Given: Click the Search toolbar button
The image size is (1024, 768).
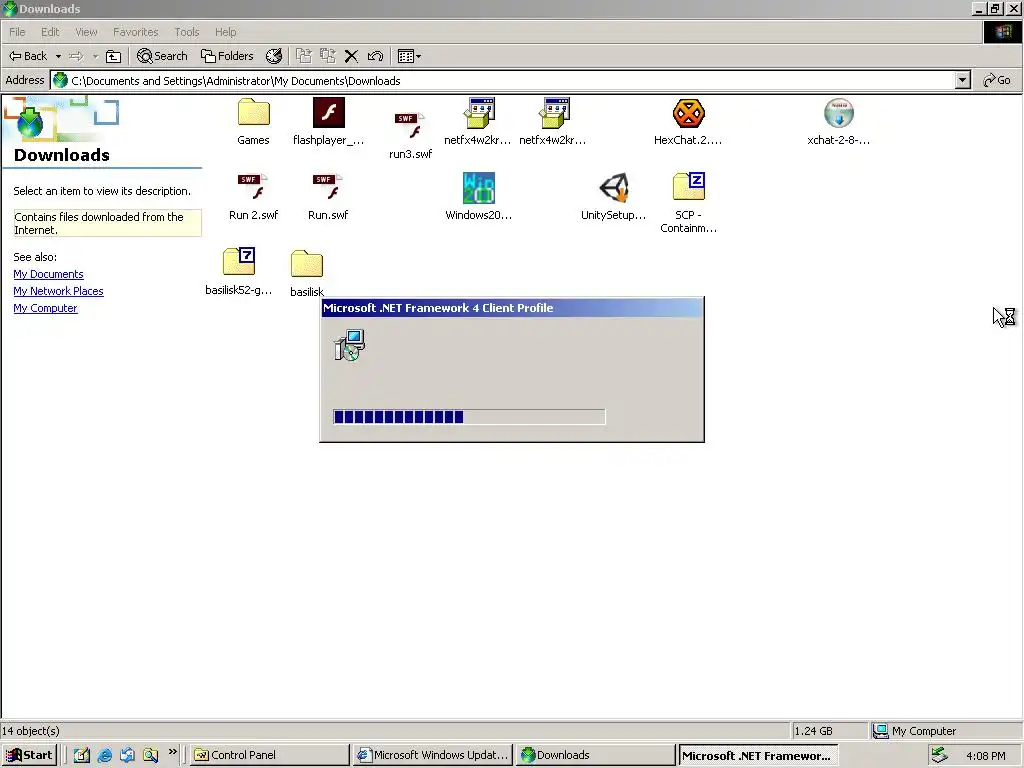Looking at the screenshot, I should pos(163,56).
